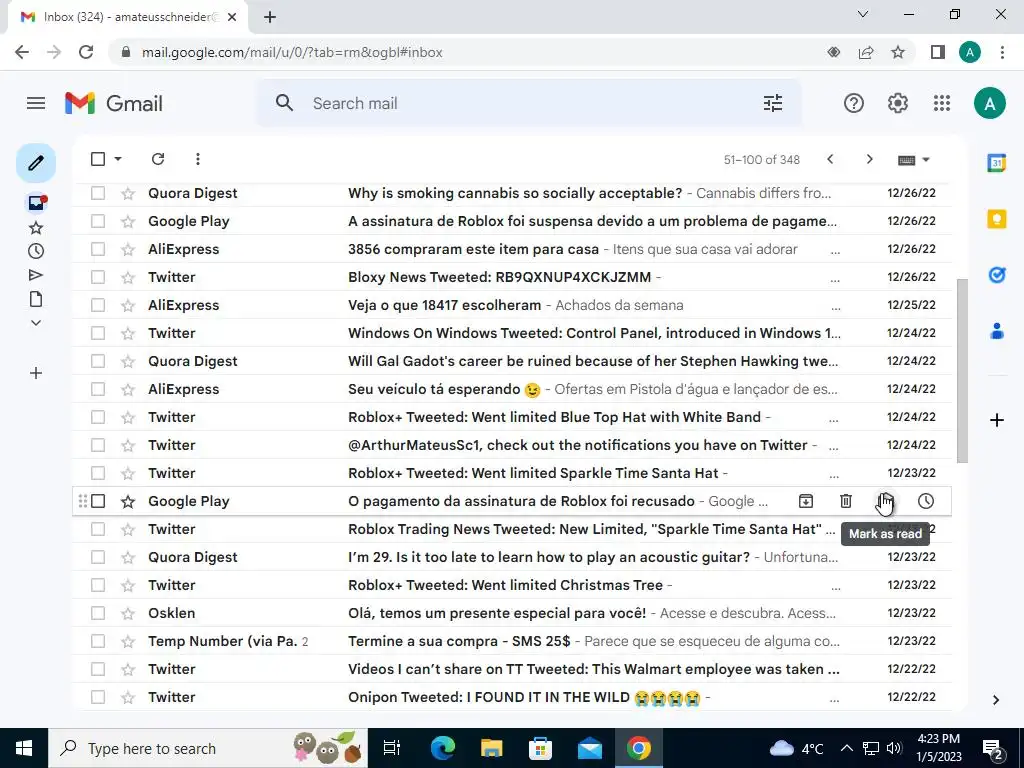
Task: Select the Osklen email checkbox
Action: point(98,613)
